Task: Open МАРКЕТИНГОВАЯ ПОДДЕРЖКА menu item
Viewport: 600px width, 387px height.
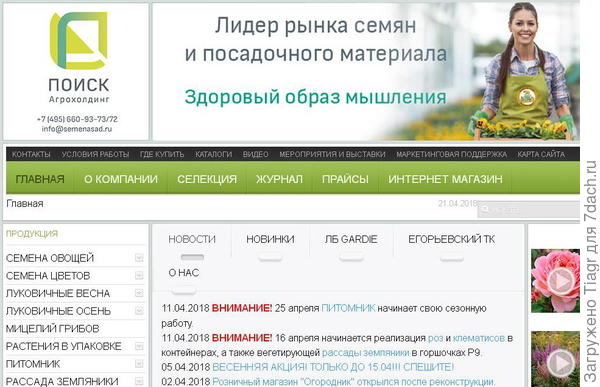Action: [x=452, y=154]
